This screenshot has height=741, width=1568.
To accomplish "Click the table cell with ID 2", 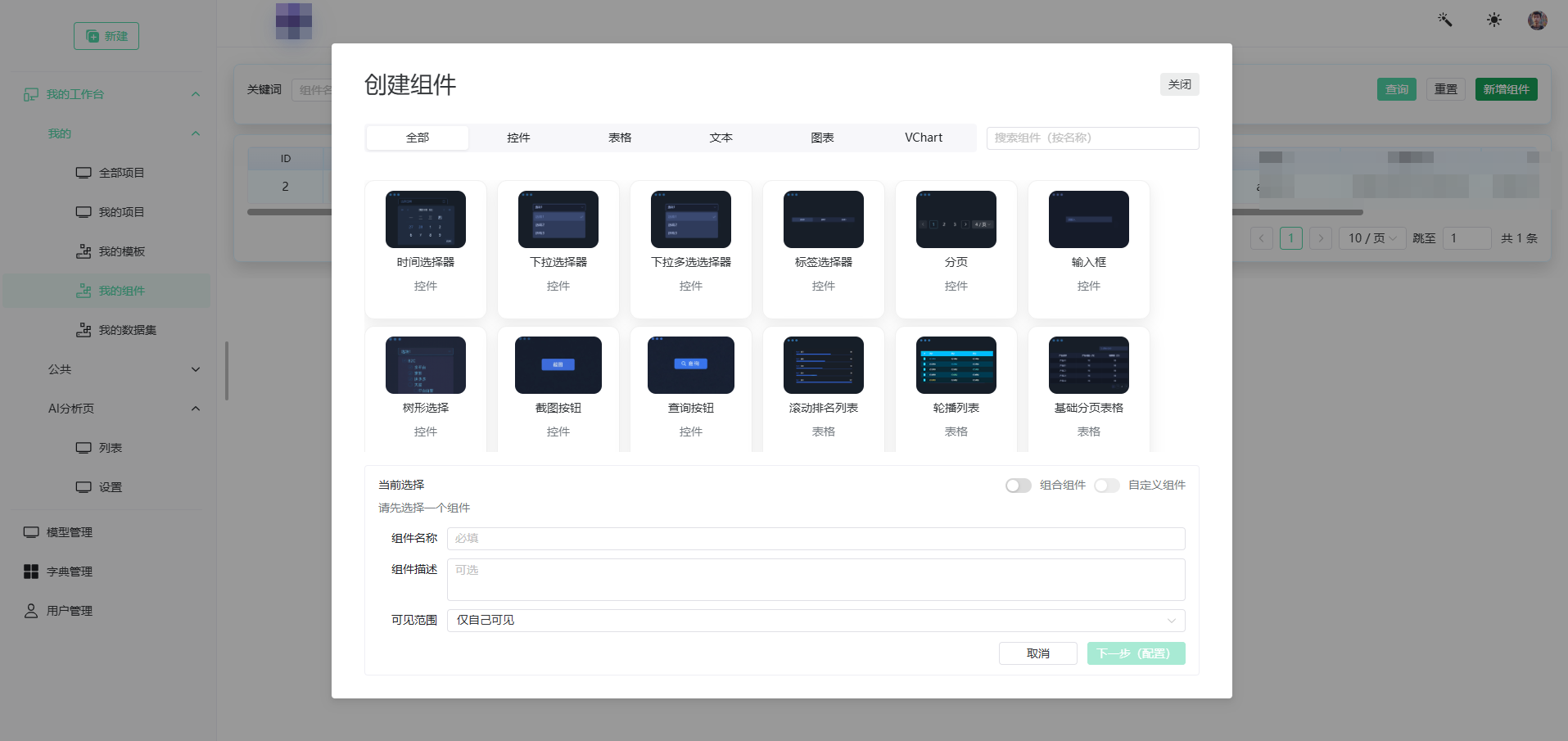I will [286, 187].
